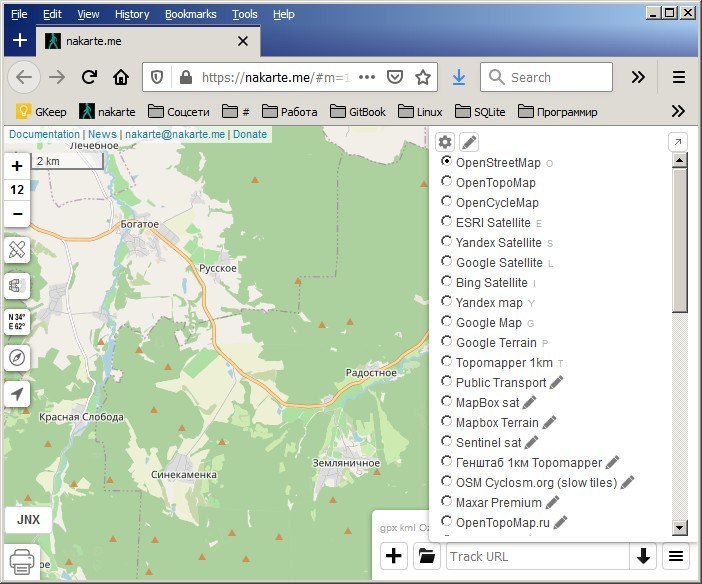Zoom in the map with plus button
The image size is (702, 584).
[17, 166]
